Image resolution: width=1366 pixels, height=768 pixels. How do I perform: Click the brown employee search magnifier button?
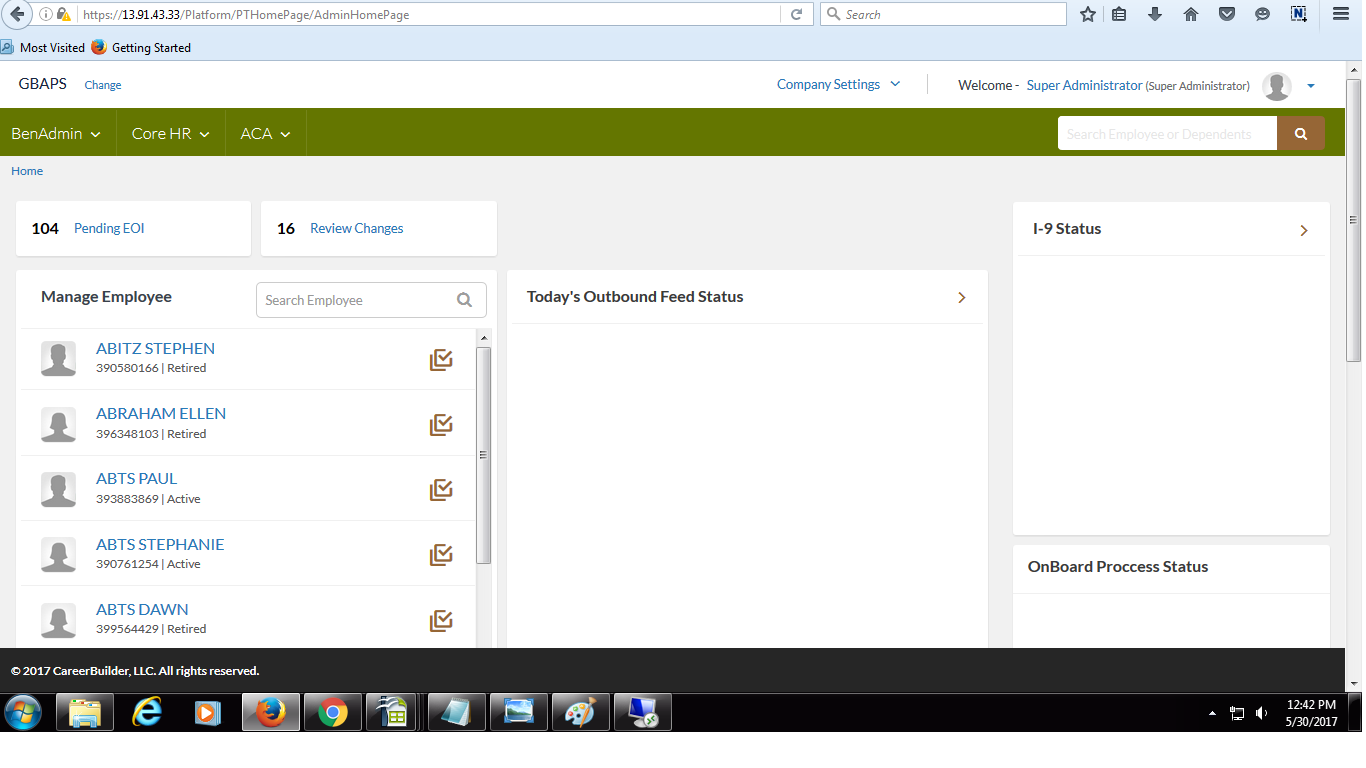(x=1300, y=134)
